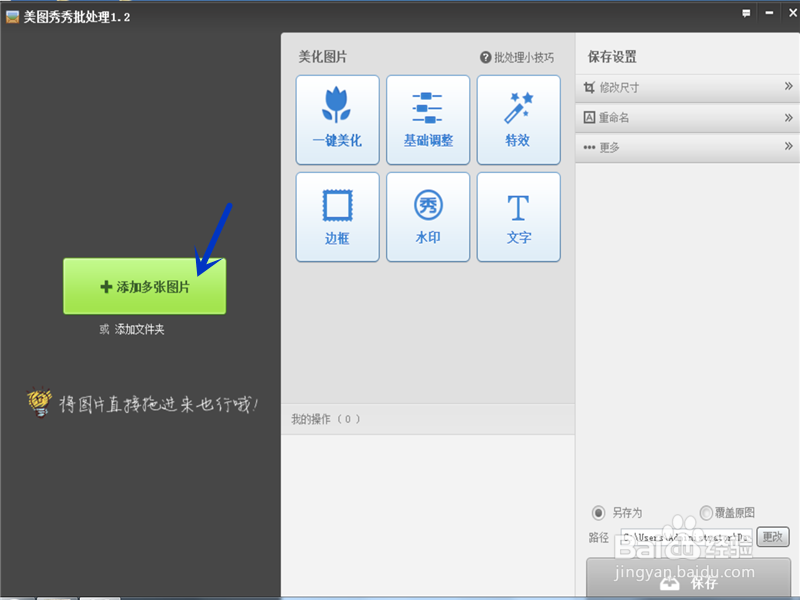Viewport: 800px width, 600px height.
Task: Select the 一键美化 (one-click beautify) tool
Action: [x=337, y=119]
